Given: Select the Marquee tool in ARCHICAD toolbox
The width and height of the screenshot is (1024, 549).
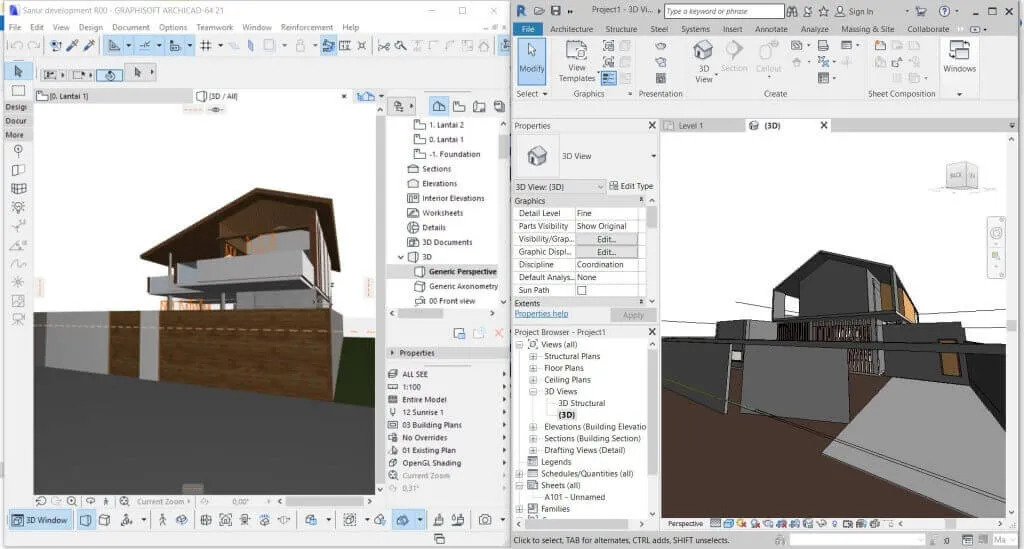Looking at the screenshot, I should point(18,90).
